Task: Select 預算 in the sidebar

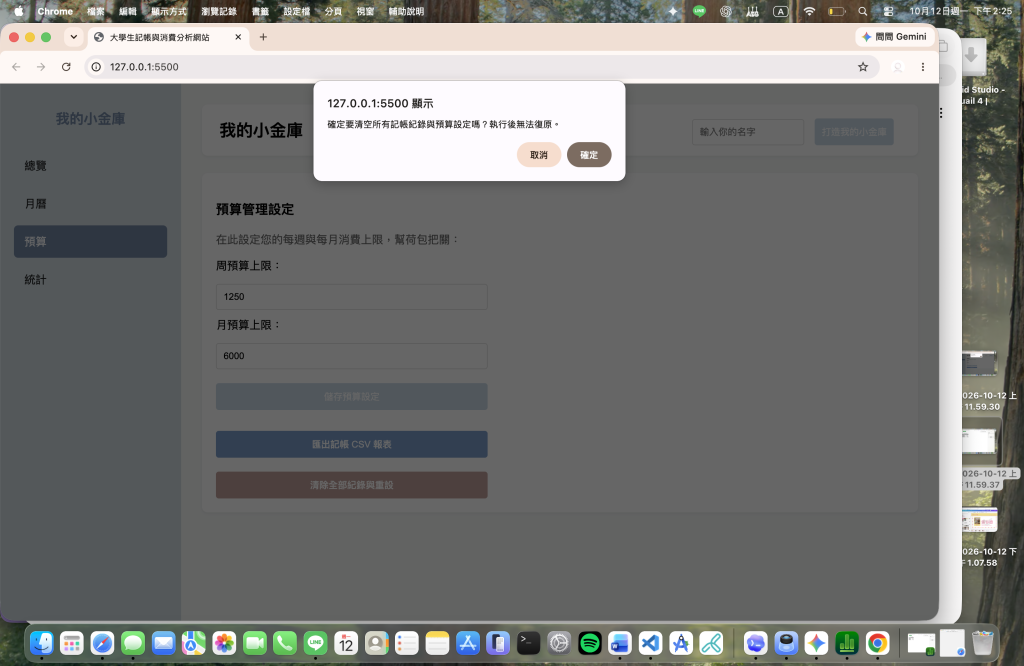Action: click(90, 242)
